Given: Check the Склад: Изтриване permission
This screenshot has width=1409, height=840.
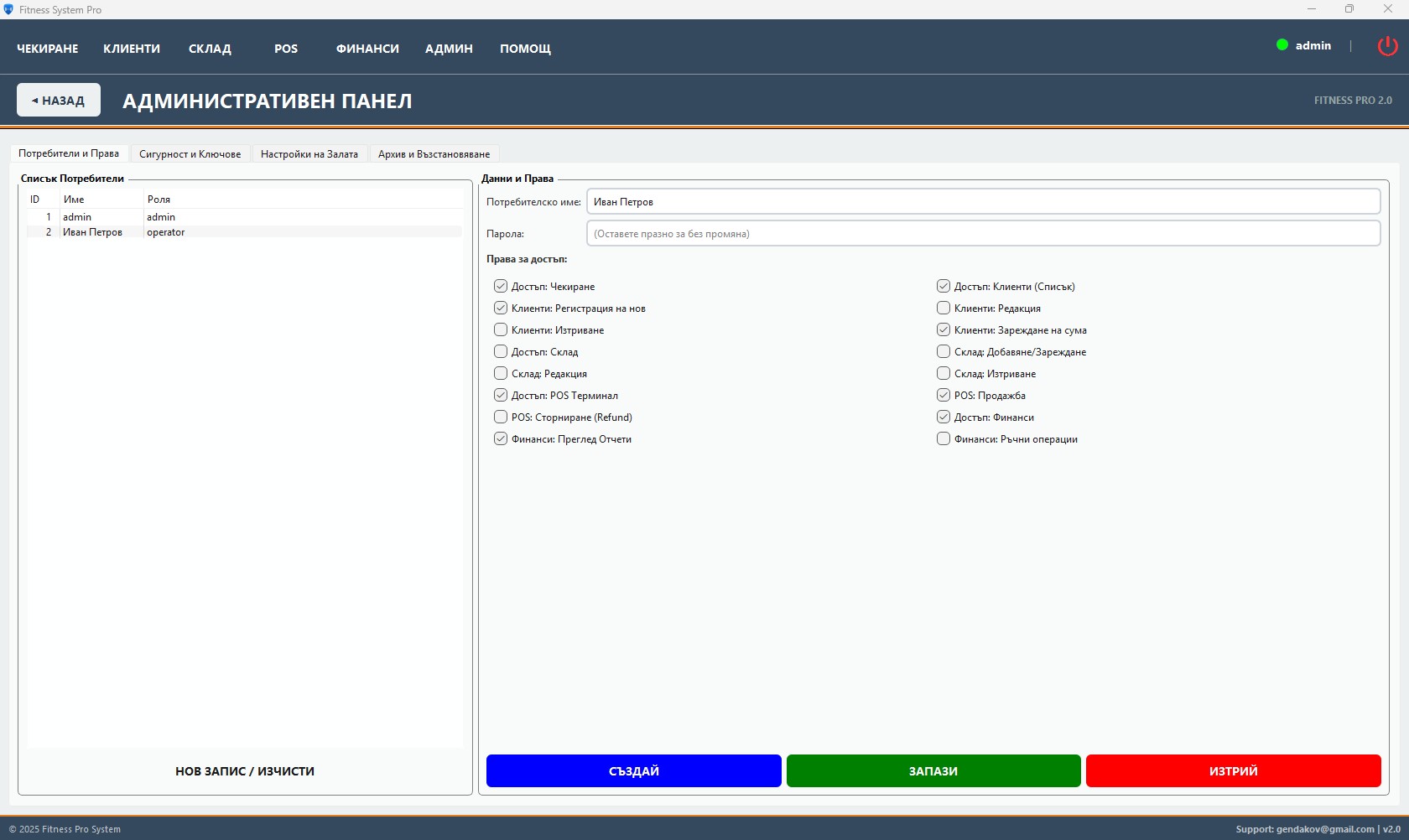Looking at the screenshot, I should click(944, 373).
